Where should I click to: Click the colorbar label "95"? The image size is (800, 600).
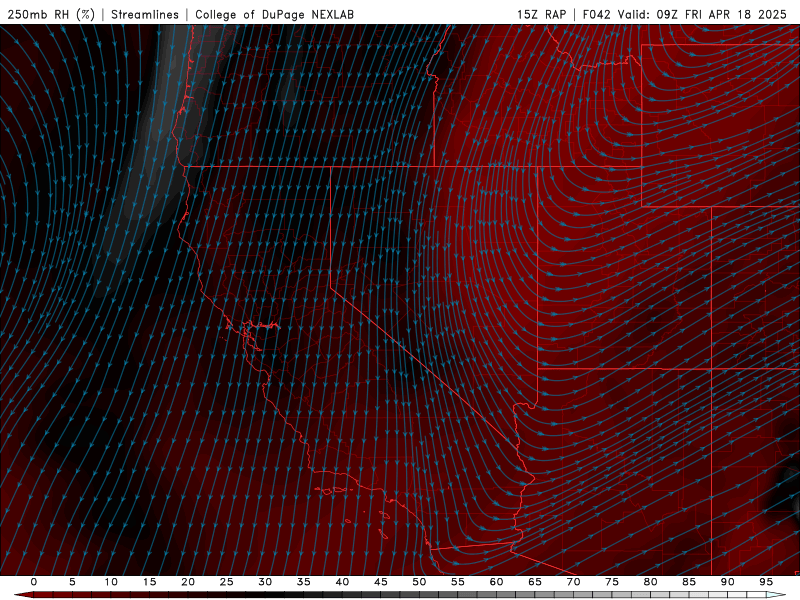pos(766,582)
